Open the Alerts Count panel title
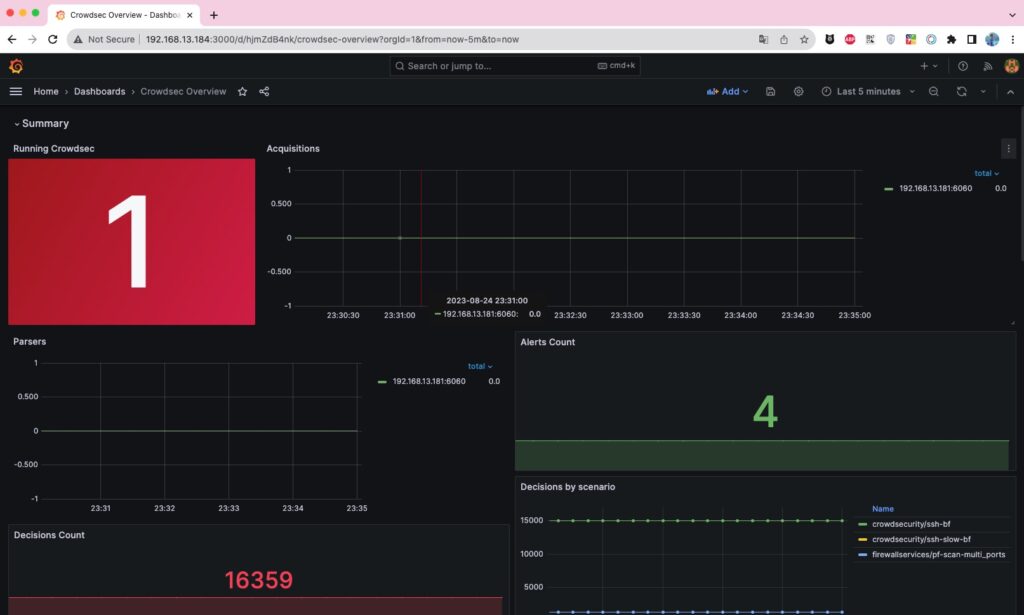The height and width of the screenshot is (615, 1024). [x=547, y=342]
